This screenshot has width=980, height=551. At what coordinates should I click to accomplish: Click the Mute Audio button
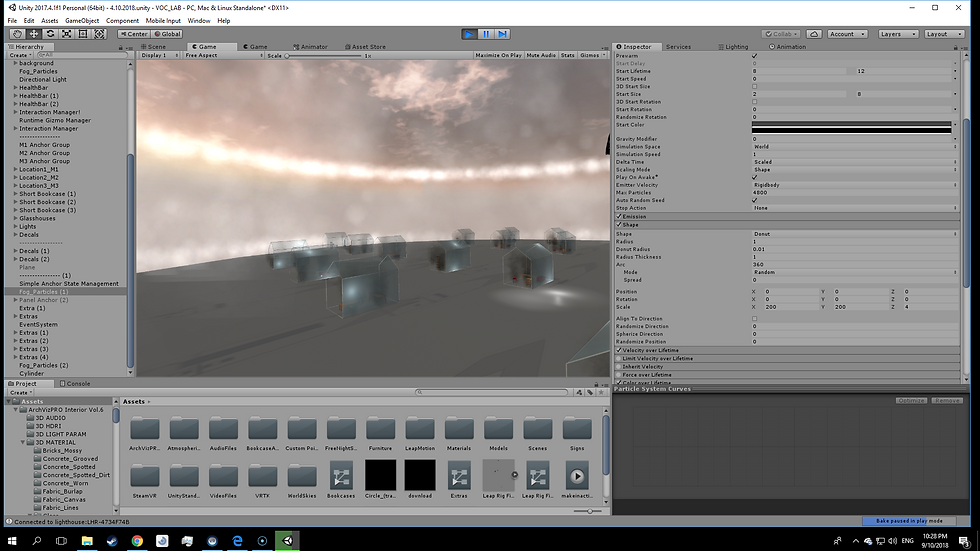541,55
